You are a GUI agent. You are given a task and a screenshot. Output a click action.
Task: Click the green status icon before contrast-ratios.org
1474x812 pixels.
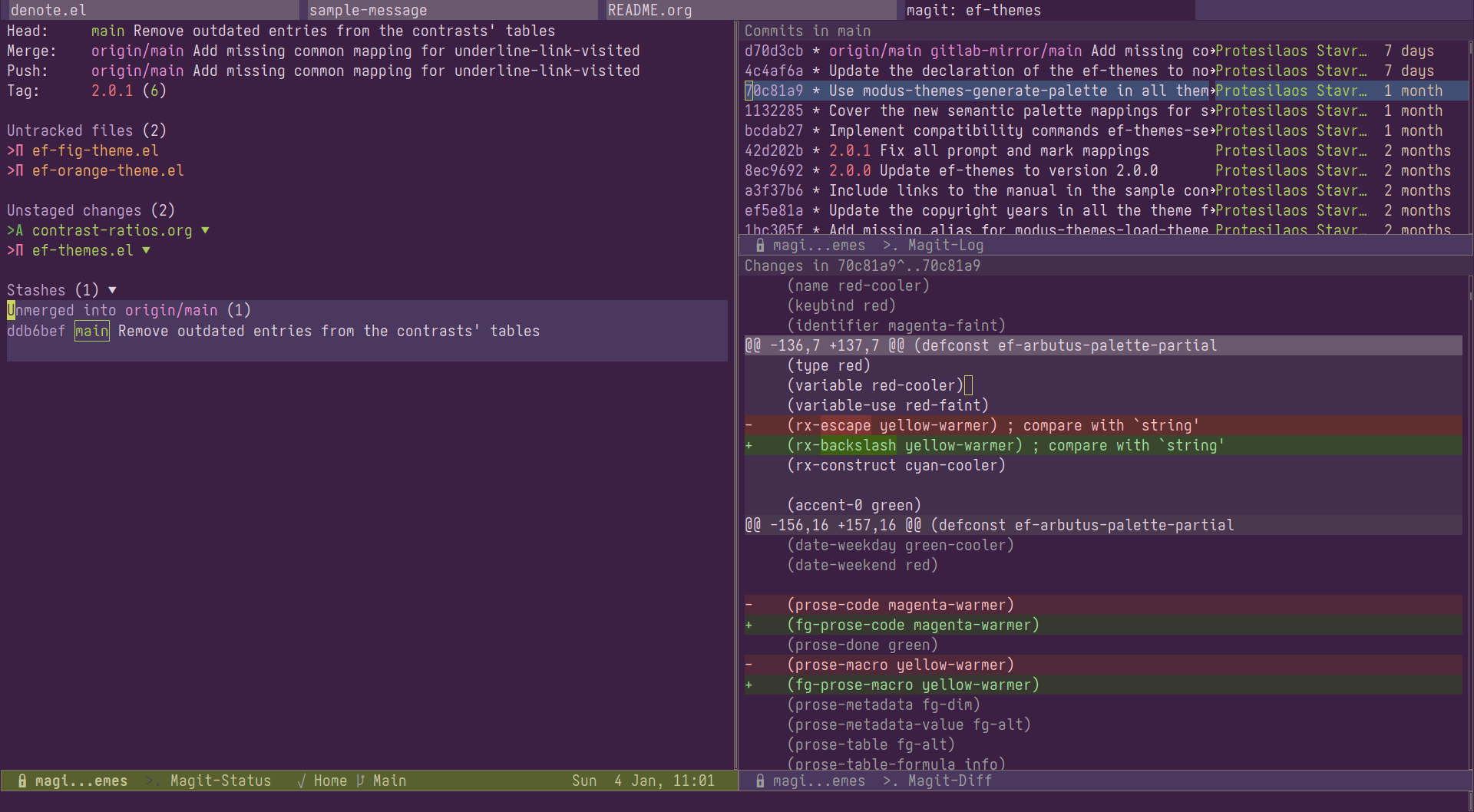(x=19, y=230)
